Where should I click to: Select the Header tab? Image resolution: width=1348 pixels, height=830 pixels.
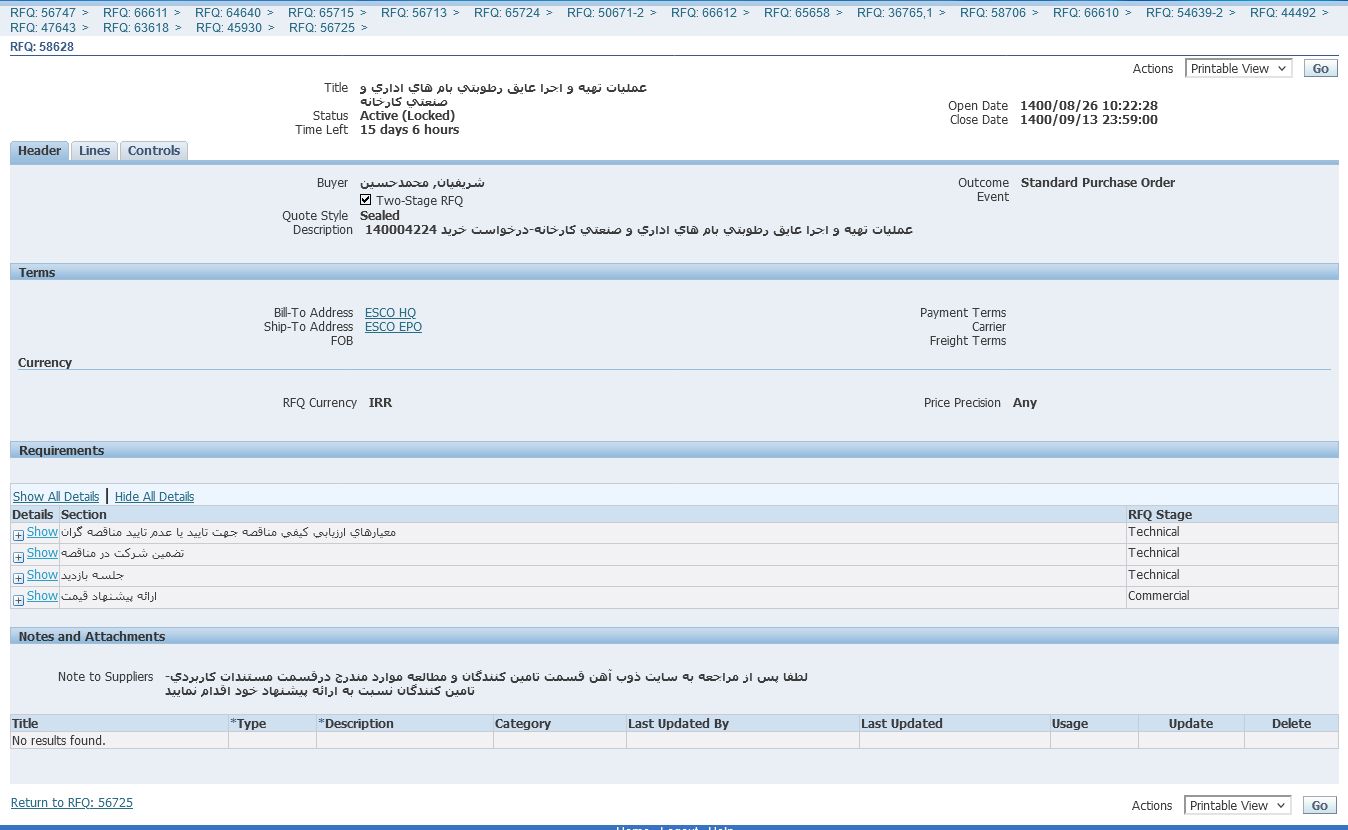[x=40, y=151]
